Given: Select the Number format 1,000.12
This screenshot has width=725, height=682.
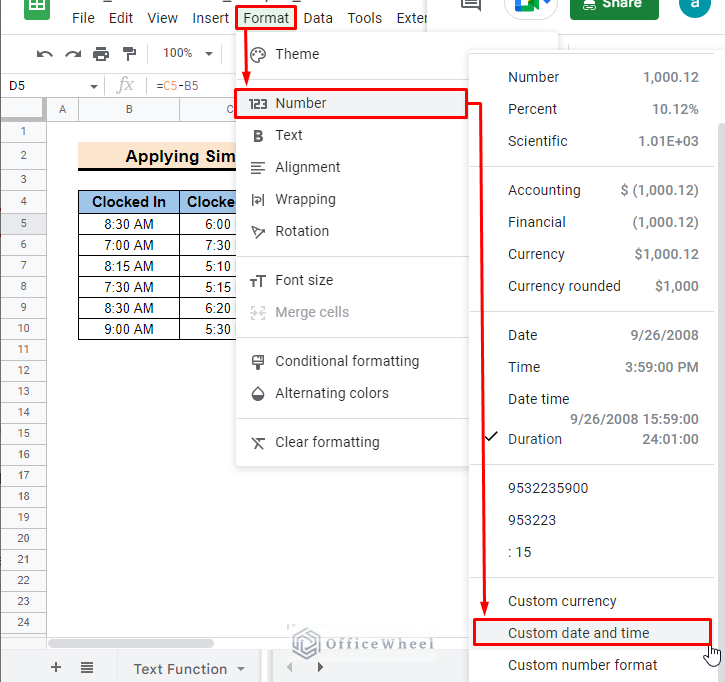Looking at the screenshot, I should tap(592, 77).
